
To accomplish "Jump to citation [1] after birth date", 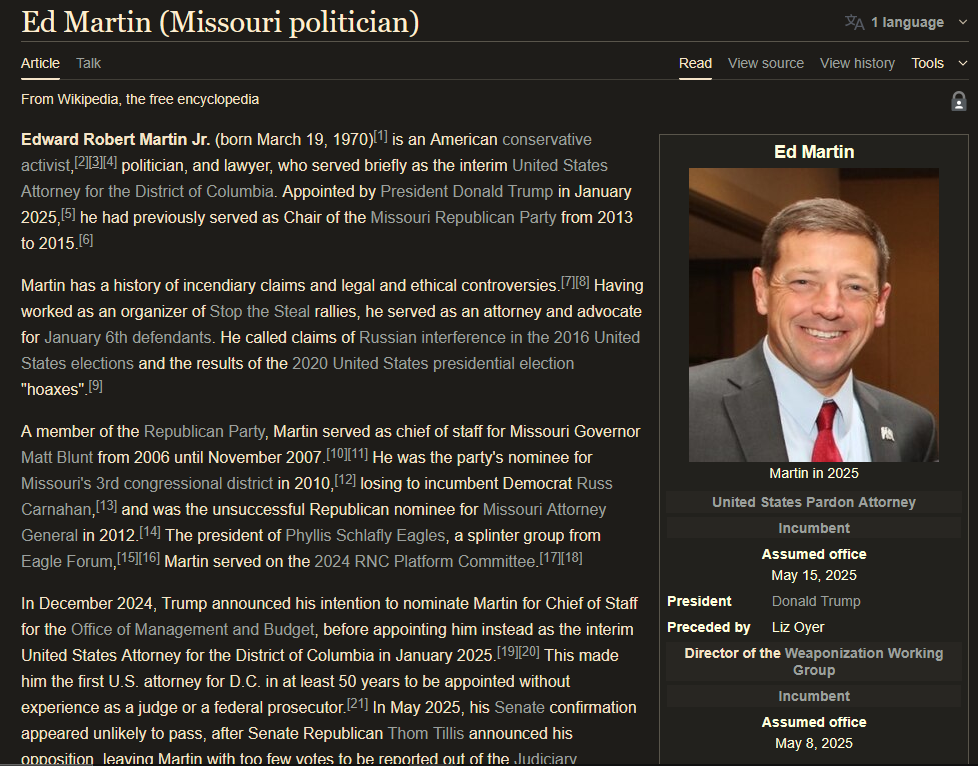I will click(380, 135).
